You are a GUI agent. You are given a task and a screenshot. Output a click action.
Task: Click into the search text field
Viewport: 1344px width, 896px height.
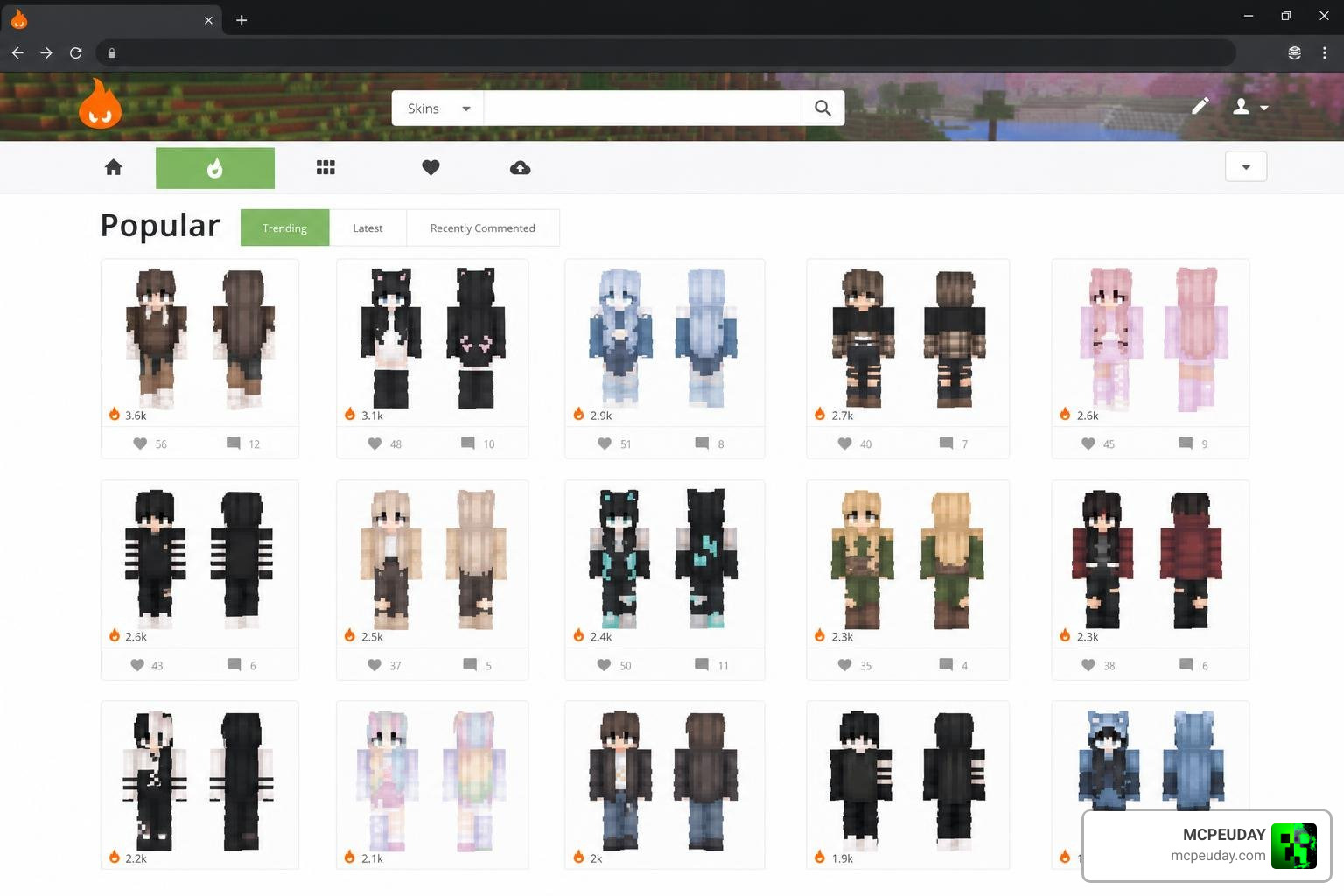coord(642,108)
